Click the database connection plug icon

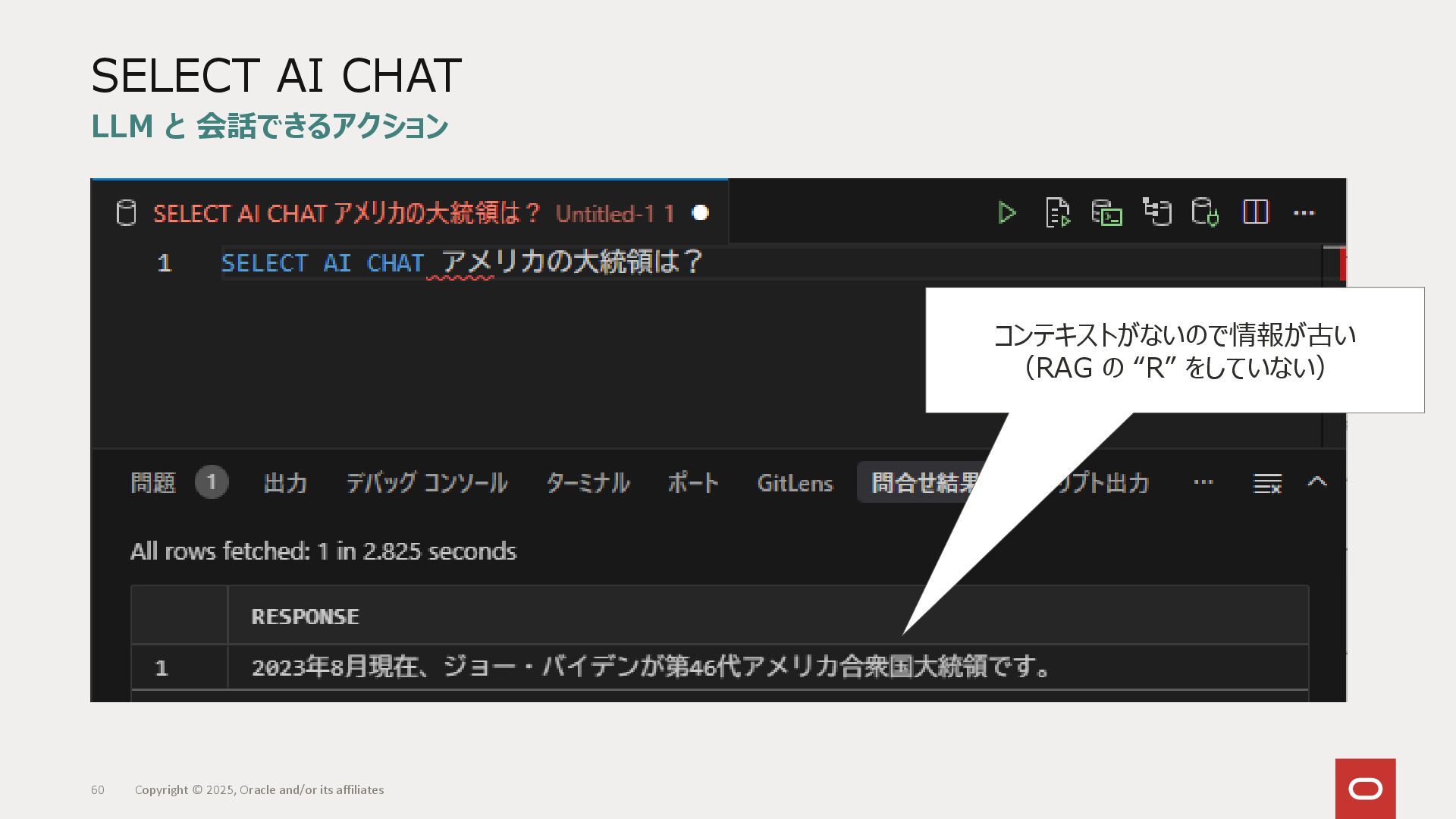coord(1205,212)
